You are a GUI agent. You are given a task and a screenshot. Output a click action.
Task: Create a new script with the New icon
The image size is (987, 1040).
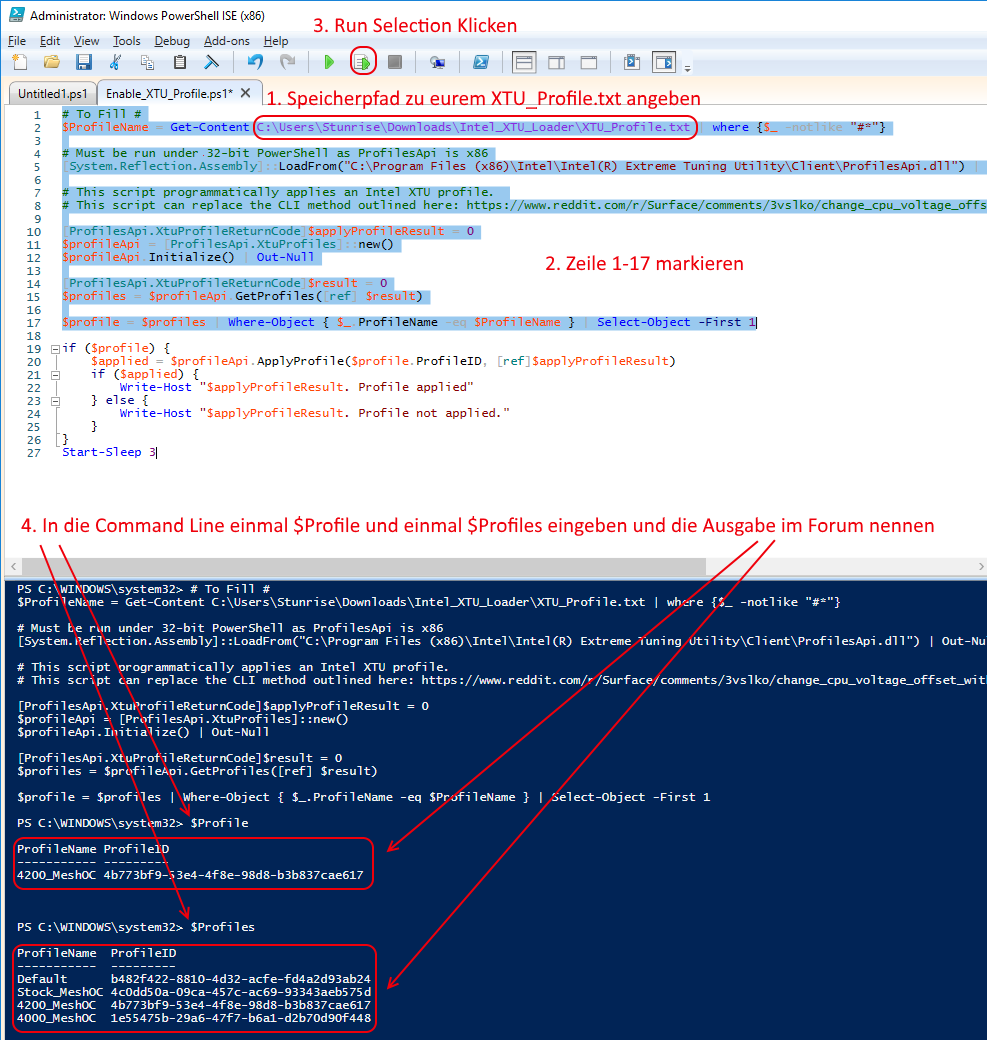(20, 62)
